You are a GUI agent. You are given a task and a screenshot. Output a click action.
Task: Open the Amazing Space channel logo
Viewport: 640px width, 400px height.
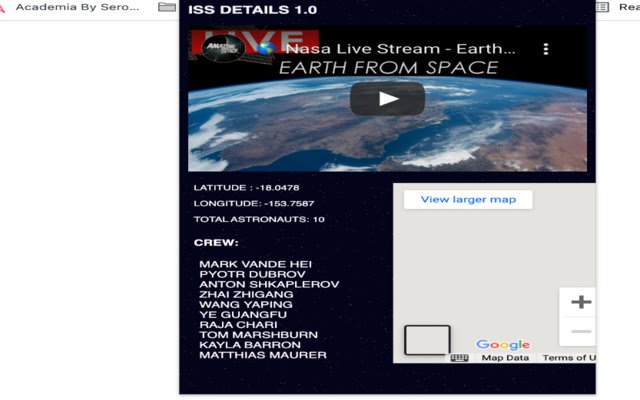[x=223, y=48]
